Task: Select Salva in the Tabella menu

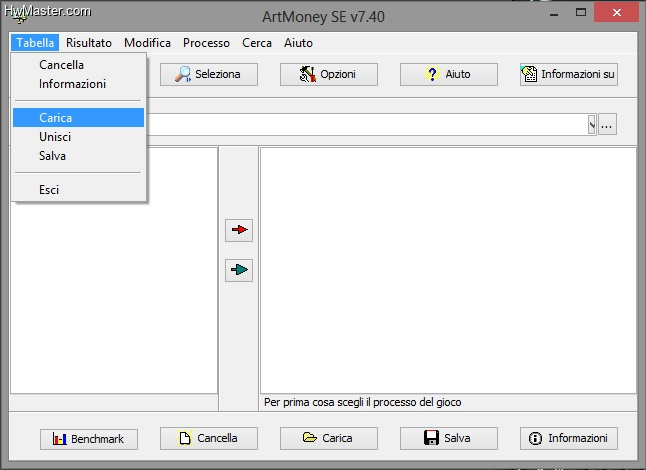Action: (78, 156)
